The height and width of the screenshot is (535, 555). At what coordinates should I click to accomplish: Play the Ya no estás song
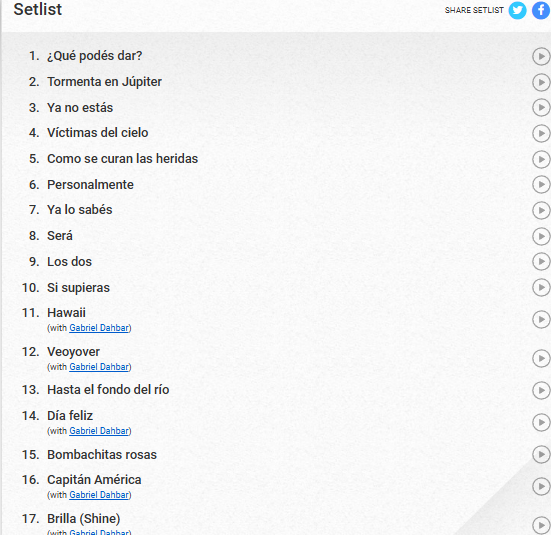click(541, 108)
